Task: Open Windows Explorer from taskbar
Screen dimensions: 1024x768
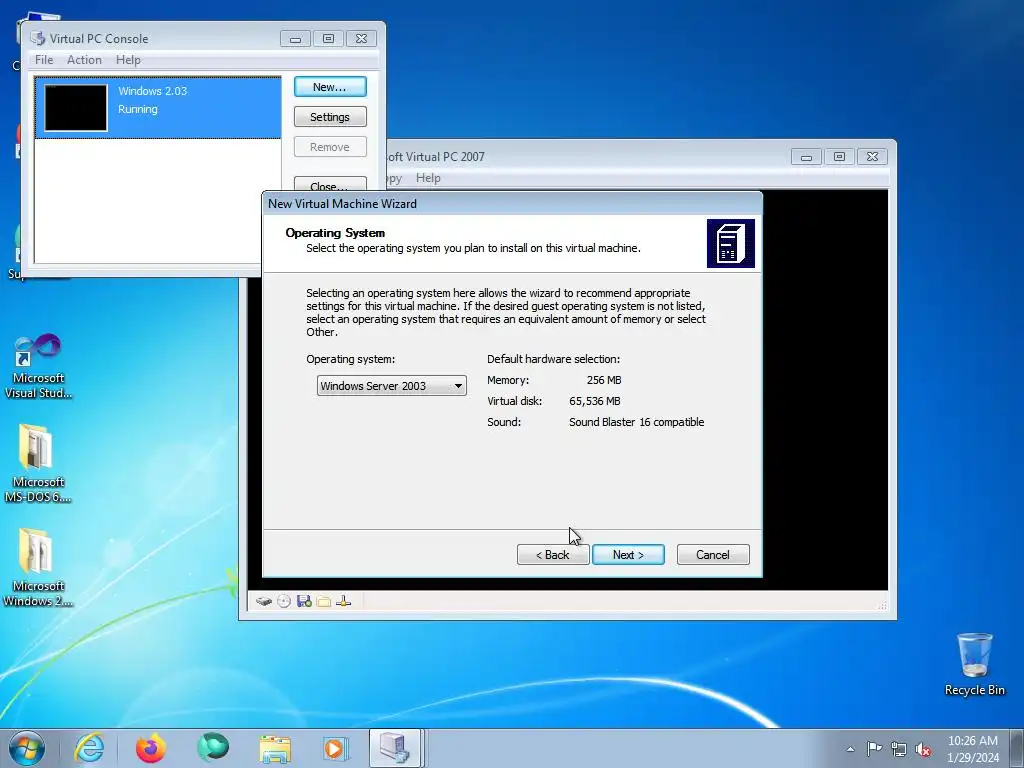Action: pyautogui.click(x=275, y=749)
